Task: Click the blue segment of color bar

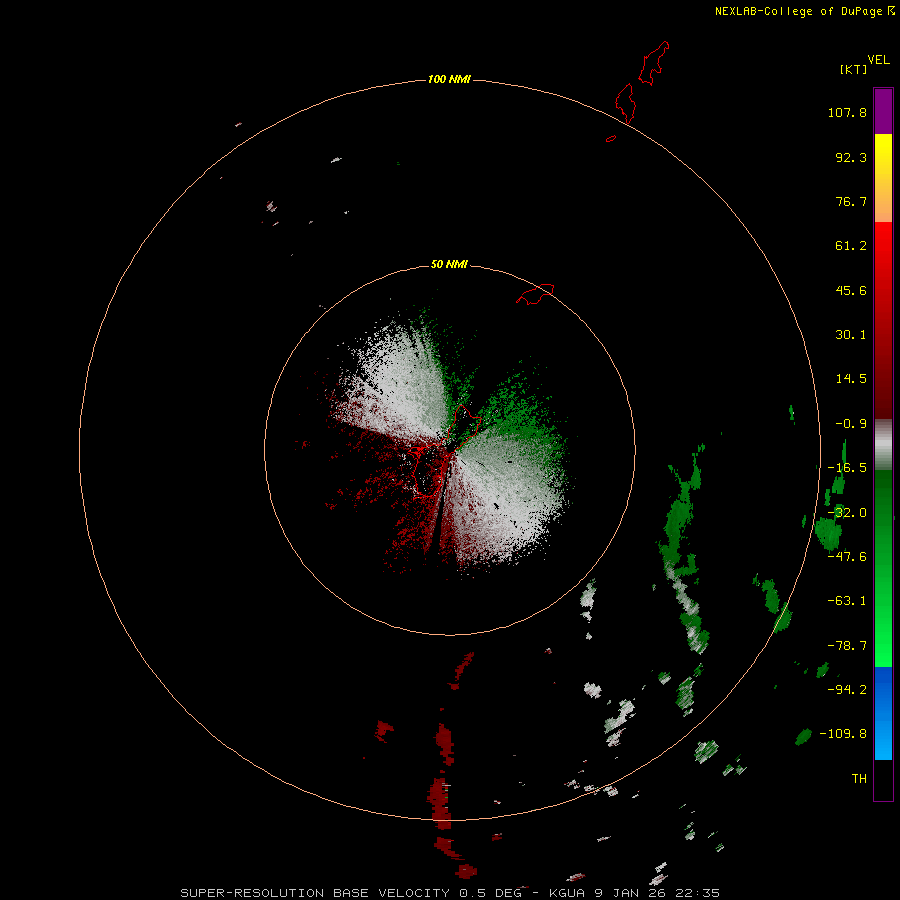Action: (883, 713)
